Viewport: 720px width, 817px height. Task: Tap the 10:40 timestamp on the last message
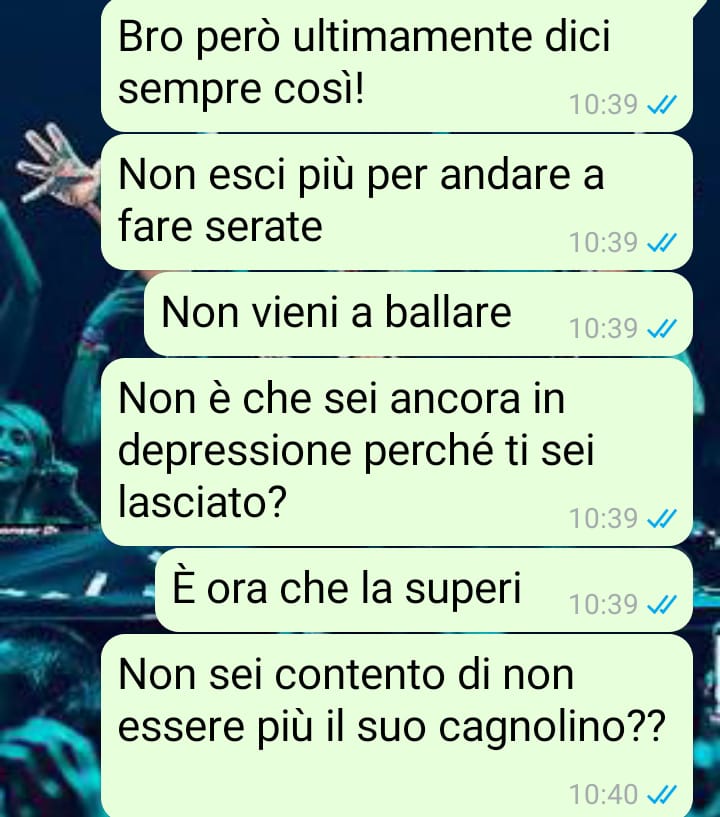pyautogui.click(x=603, y=794)
